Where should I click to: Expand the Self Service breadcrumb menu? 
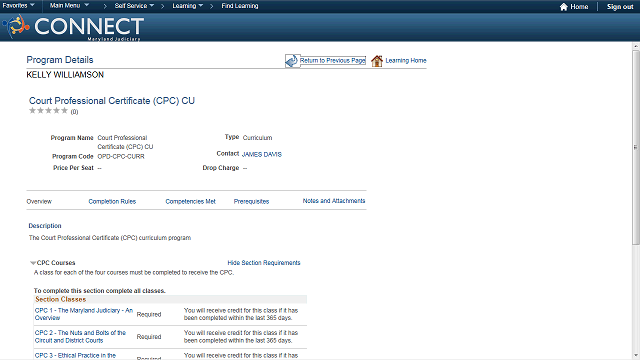coord(134,6)
